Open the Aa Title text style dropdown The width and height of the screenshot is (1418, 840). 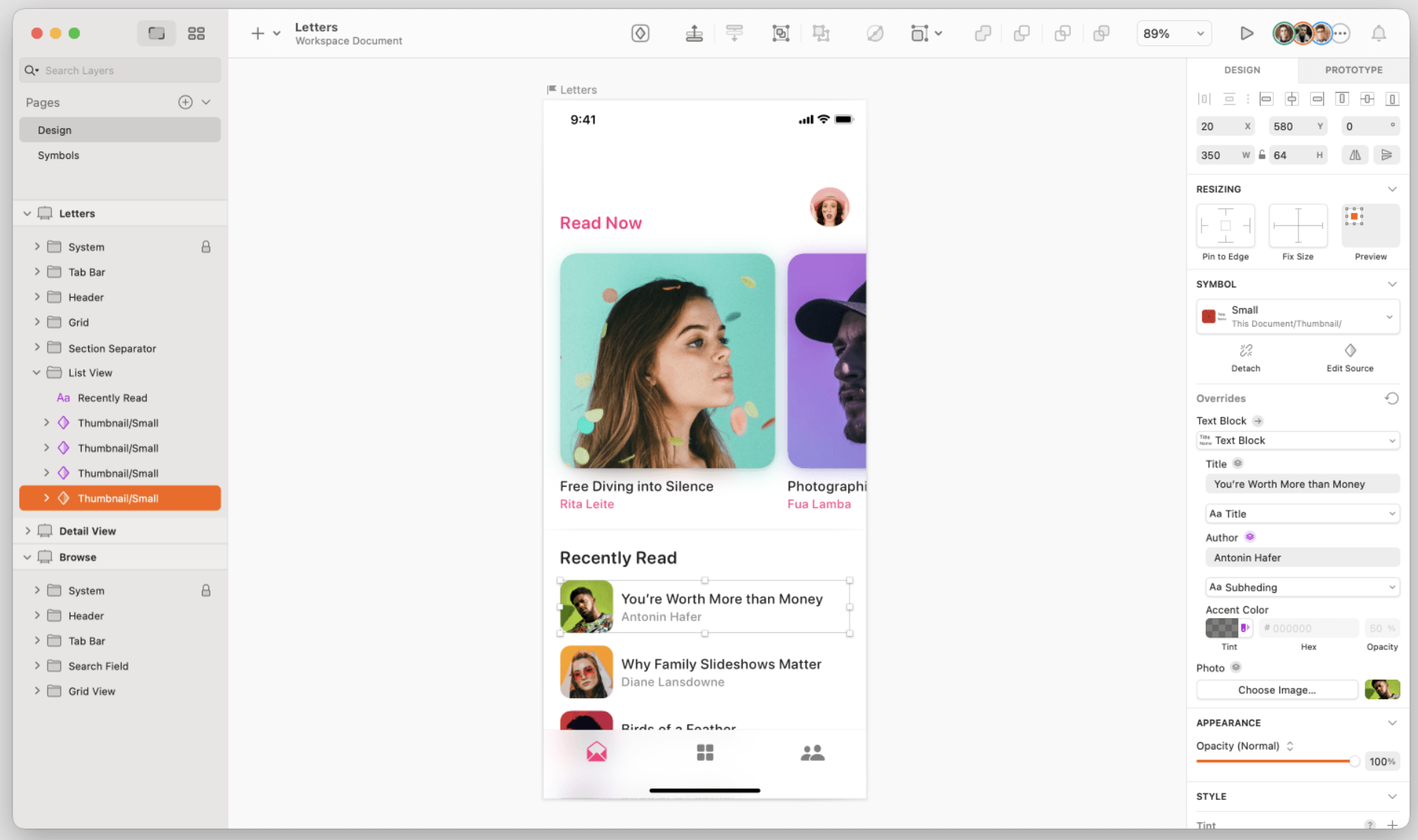coord(1302,513)
